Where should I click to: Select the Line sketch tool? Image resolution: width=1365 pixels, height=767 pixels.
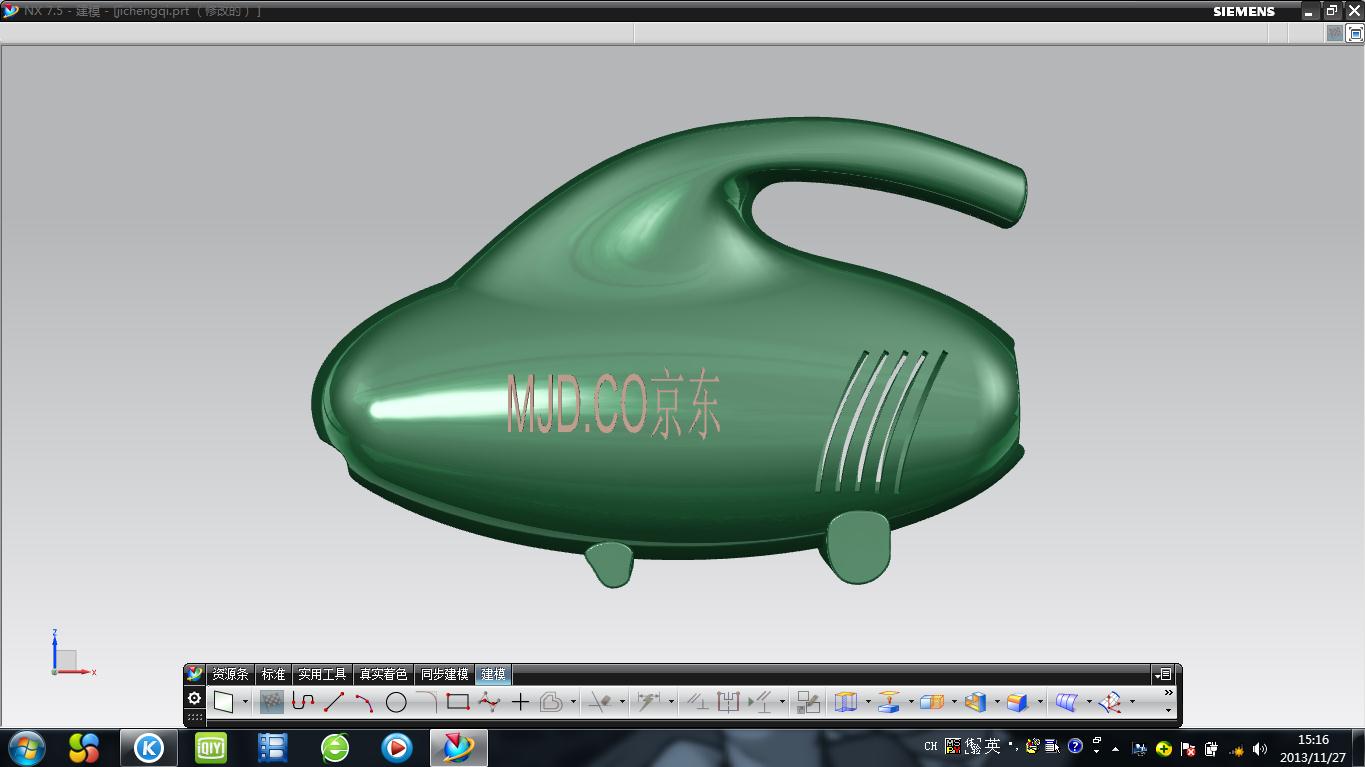(x=334, y=702)
